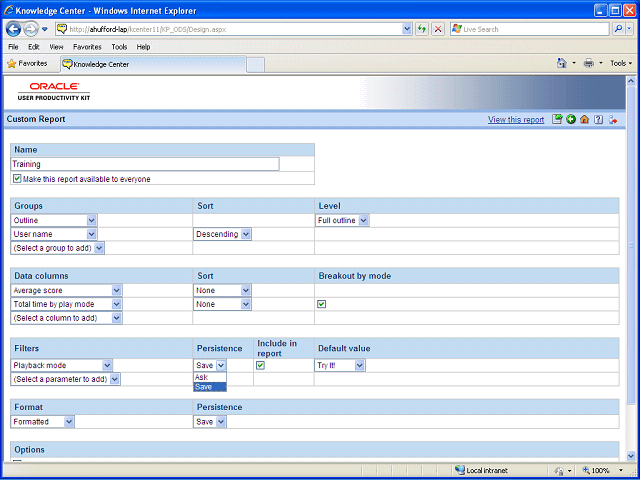640x480 pixels.
Task: Click the browser Back button
Action: tap(13, 29)
